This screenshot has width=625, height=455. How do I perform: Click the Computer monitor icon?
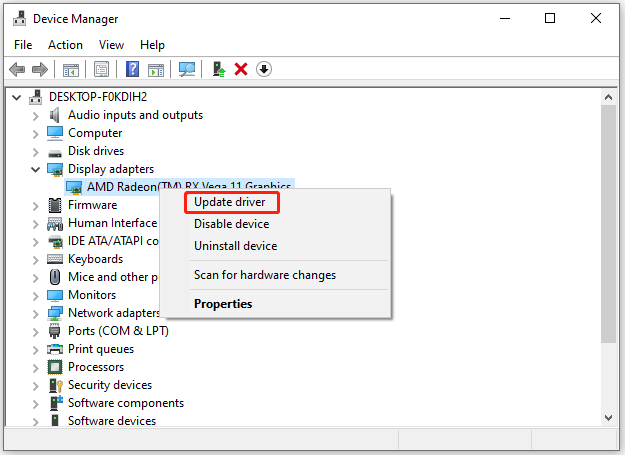point(55,133)
